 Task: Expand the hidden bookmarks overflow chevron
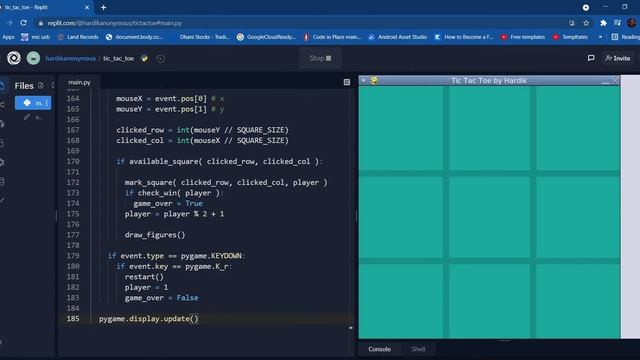(x=600, y=37)
